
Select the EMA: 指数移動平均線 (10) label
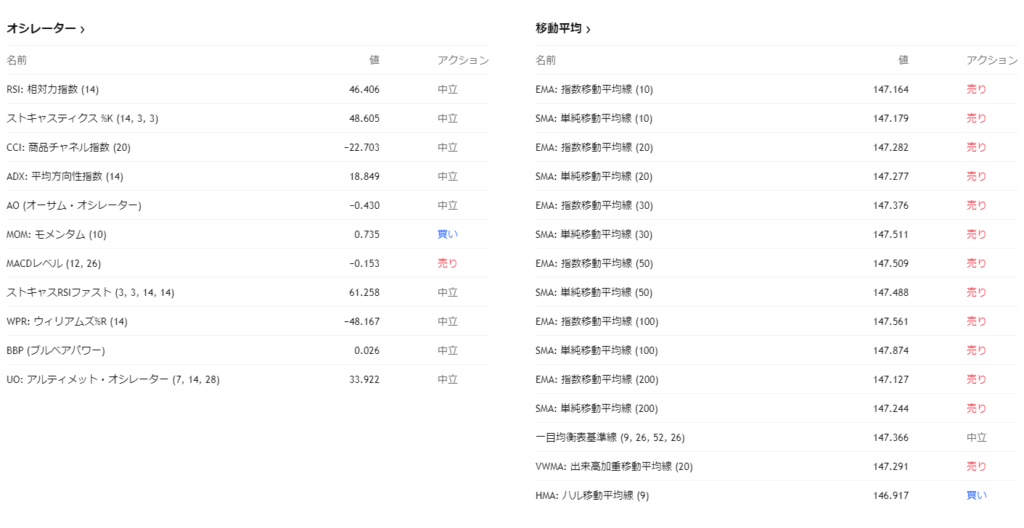click(594, 89)
